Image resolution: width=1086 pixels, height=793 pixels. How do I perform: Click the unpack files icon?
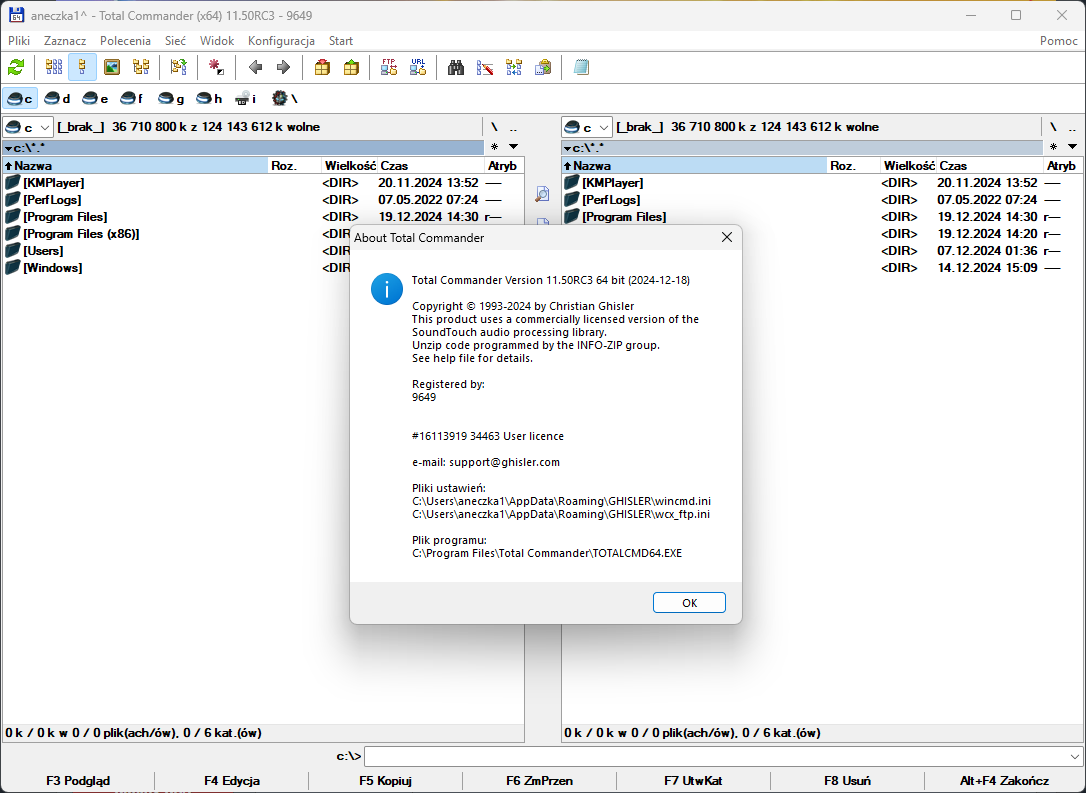tap(351, 67)
